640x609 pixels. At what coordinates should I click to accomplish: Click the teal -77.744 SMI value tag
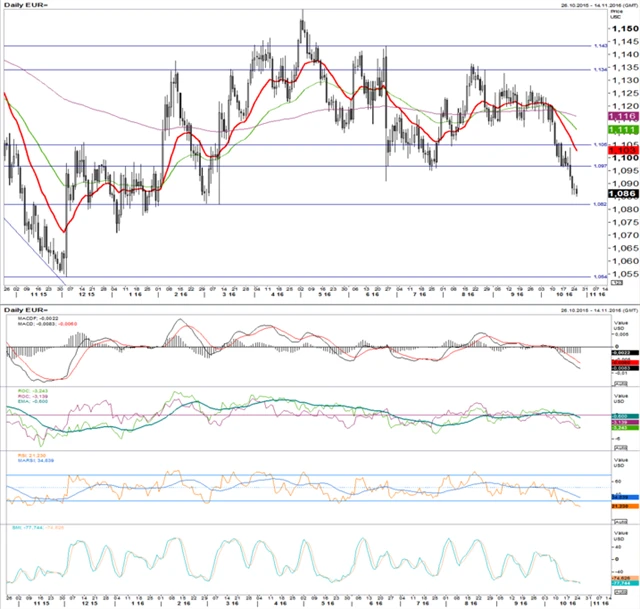[x=625, y=583]
